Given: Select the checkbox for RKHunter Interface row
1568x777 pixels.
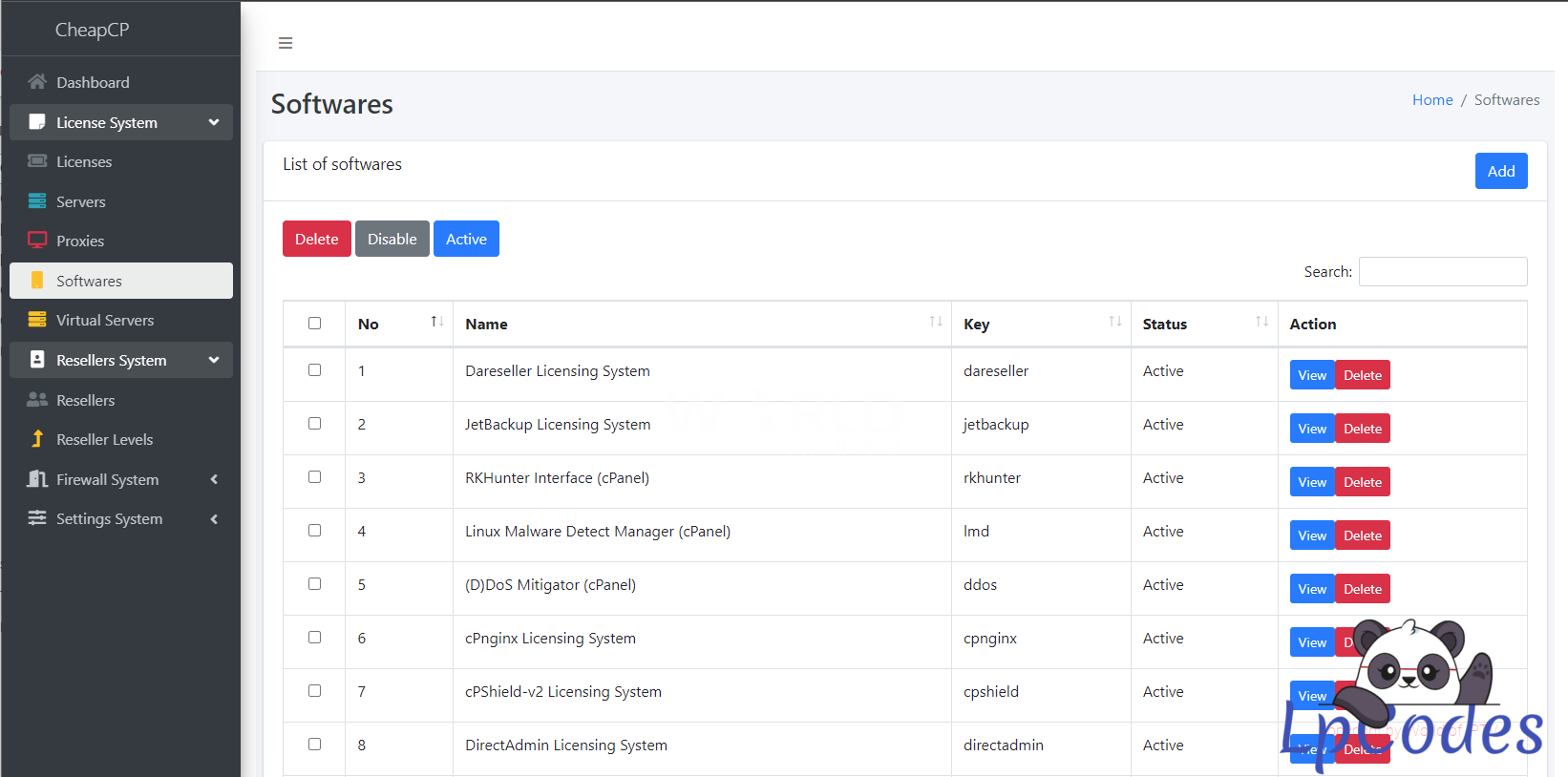Looking at the screenshot, I should pos(314,477).
